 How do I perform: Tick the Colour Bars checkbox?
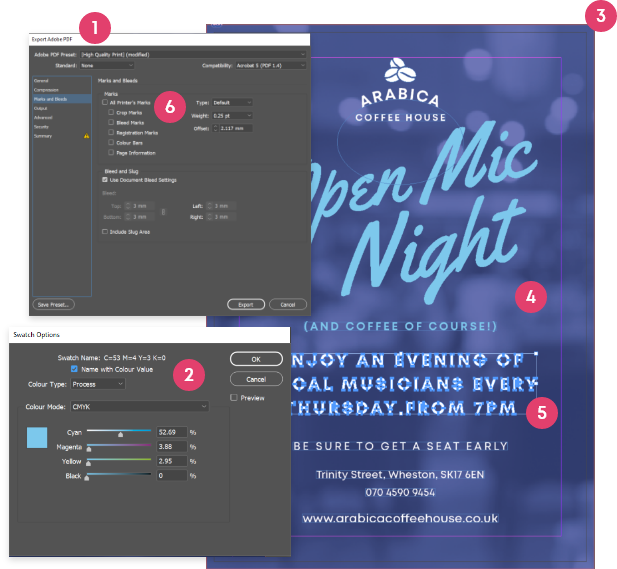(x=111, y=142)
